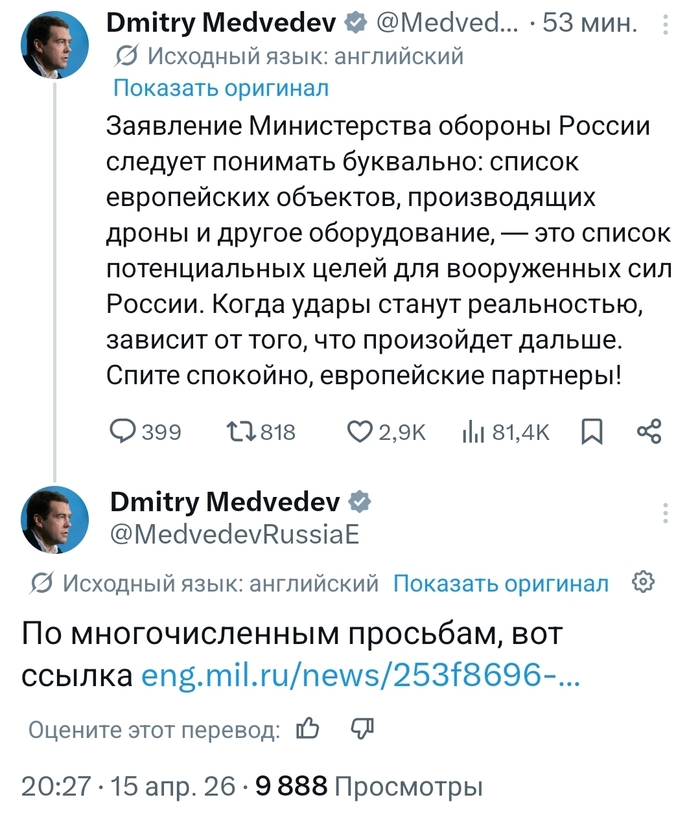This screenshot has width=700, height=817.
Task: Tap the retweet icon showing 818
Action: [x=240, y=431]
